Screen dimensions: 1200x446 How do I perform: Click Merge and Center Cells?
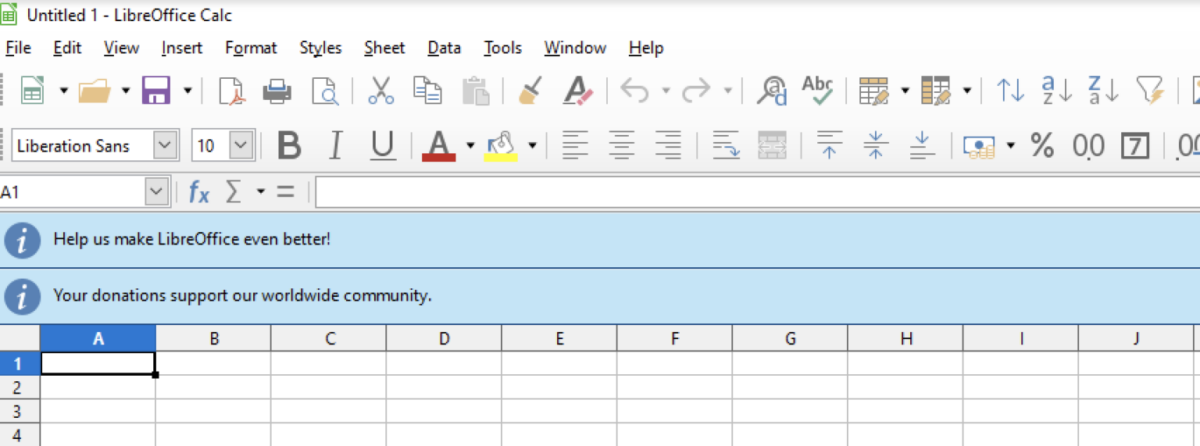click(773, 146)
